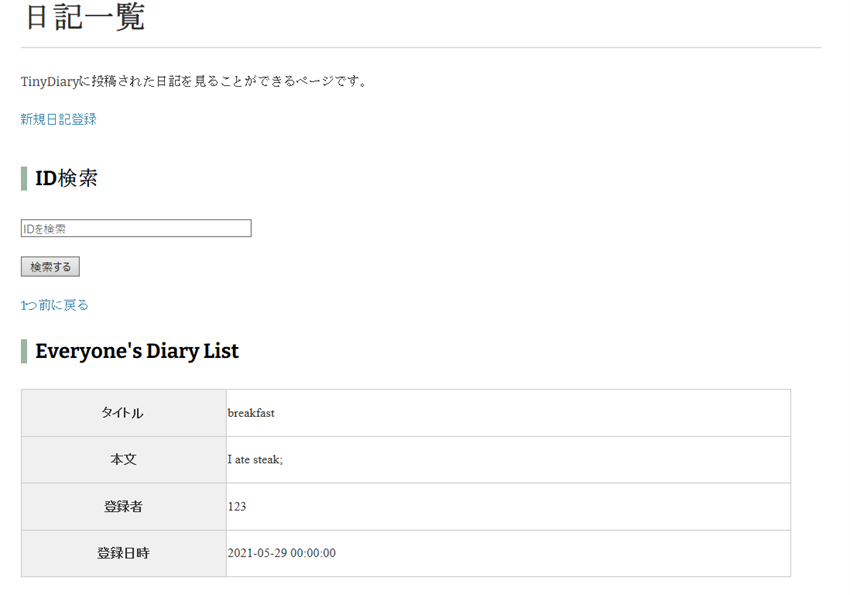Focus the IDを検索 input field
This screenshot has height=595, width=850.
coord(136,229)
